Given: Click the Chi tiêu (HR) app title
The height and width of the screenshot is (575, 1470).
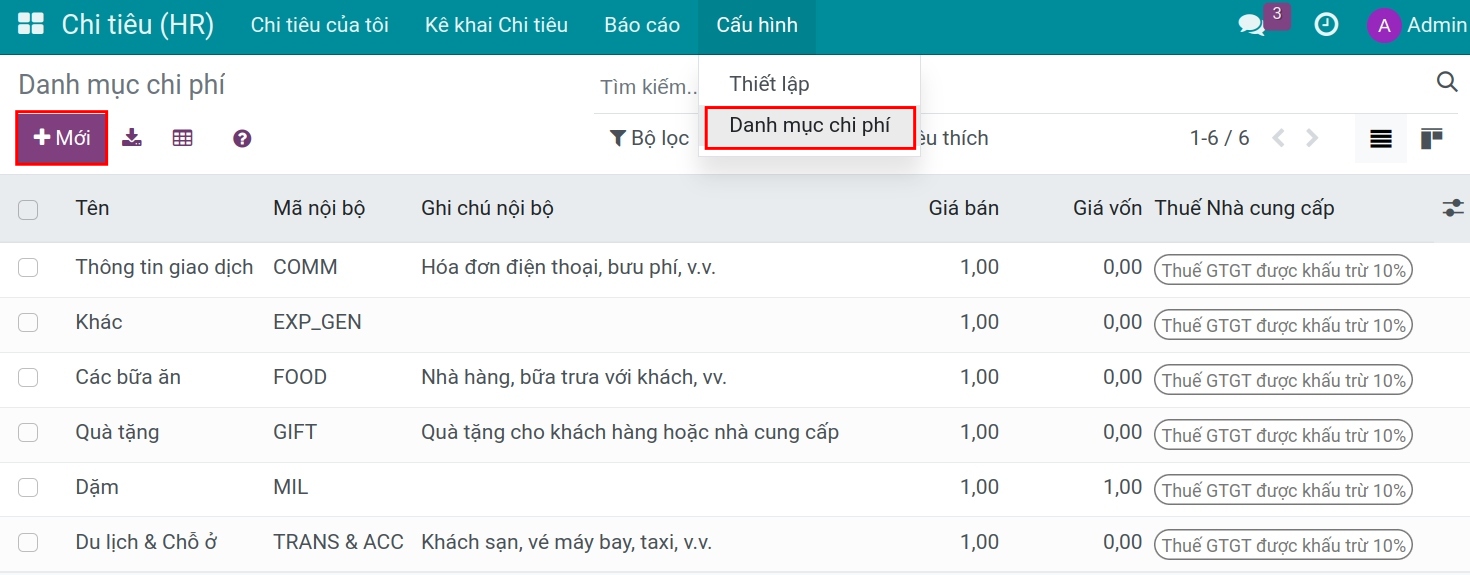Looking at the screenshot, I should [138, 25].
